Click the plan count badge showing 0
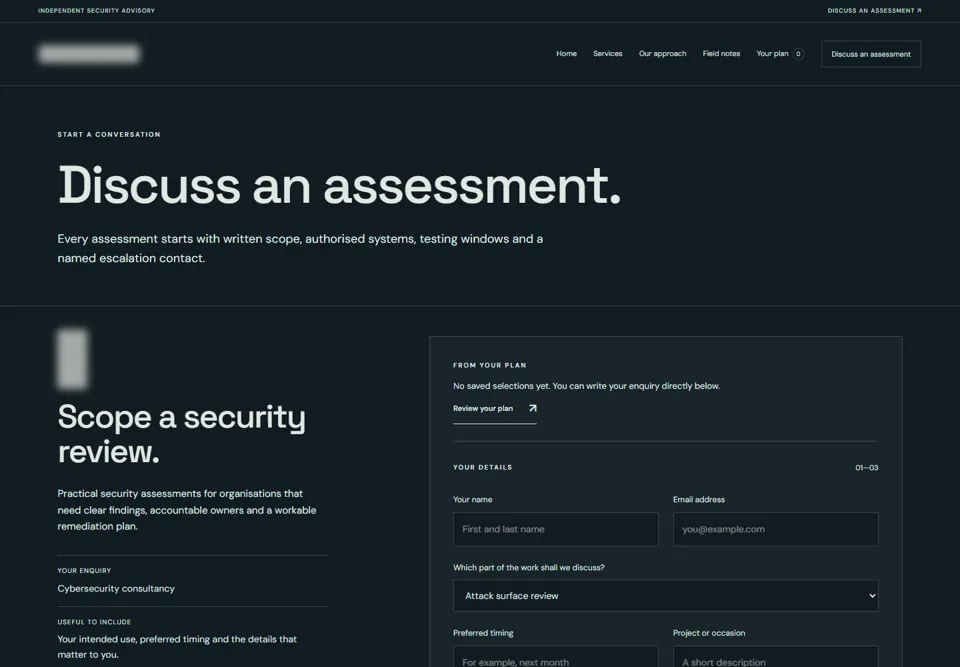This screenshot has width=960, height=667. [798, 54]
